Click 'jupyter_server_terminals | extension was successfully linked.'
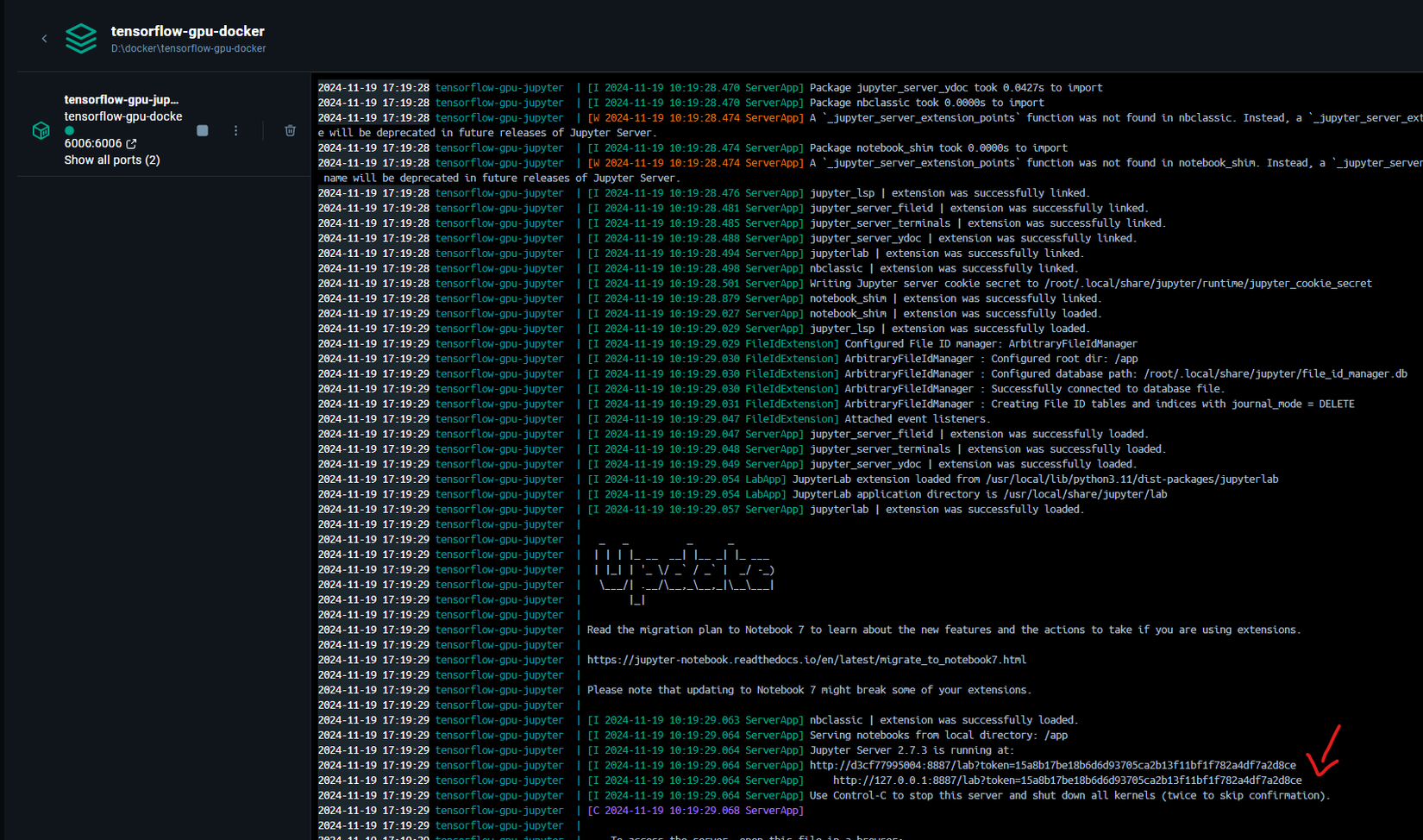Image resolution: width=1423 pixels, height=840 pixels. [x=987, y=223]
